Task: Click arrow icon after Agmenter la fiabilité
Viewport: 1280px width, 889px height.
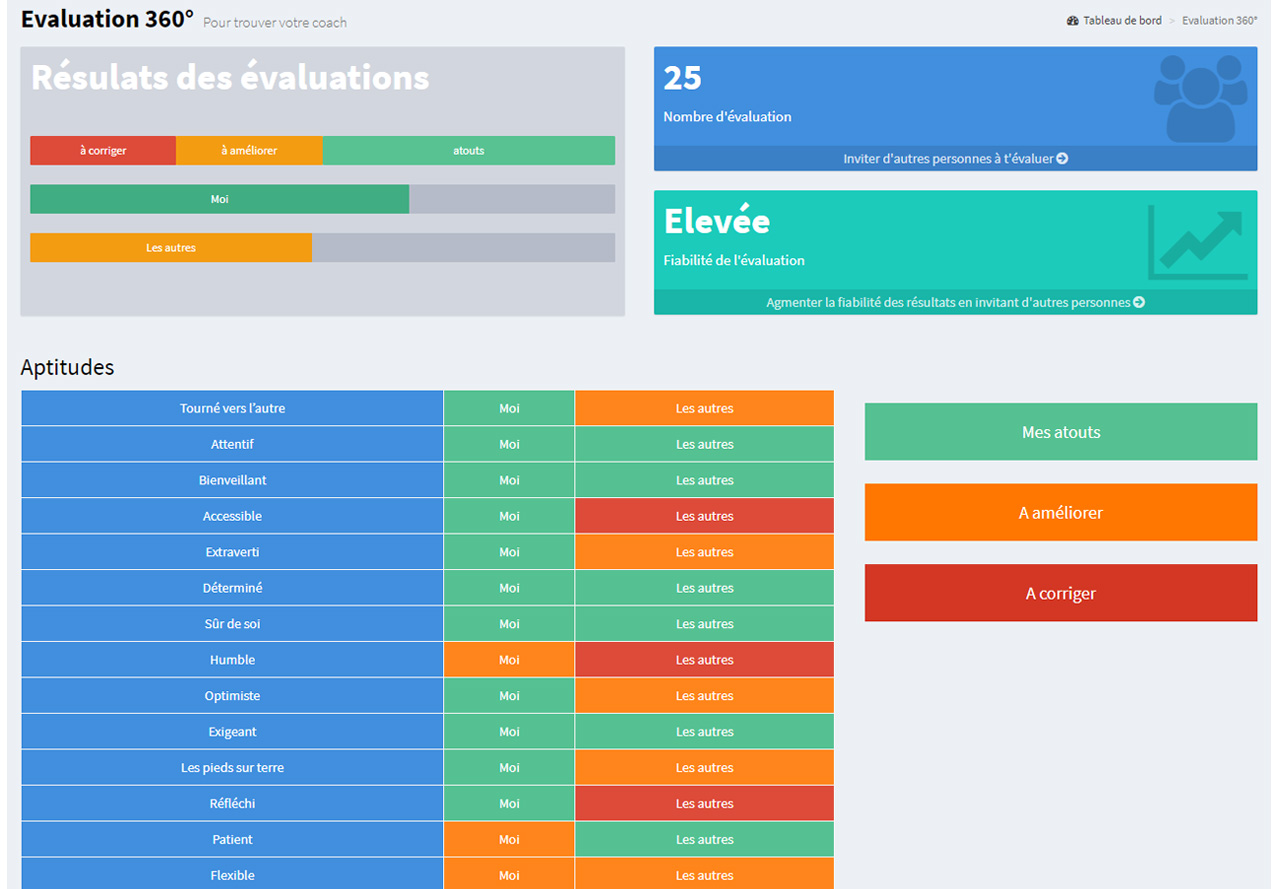Action: pos(1139,302)
